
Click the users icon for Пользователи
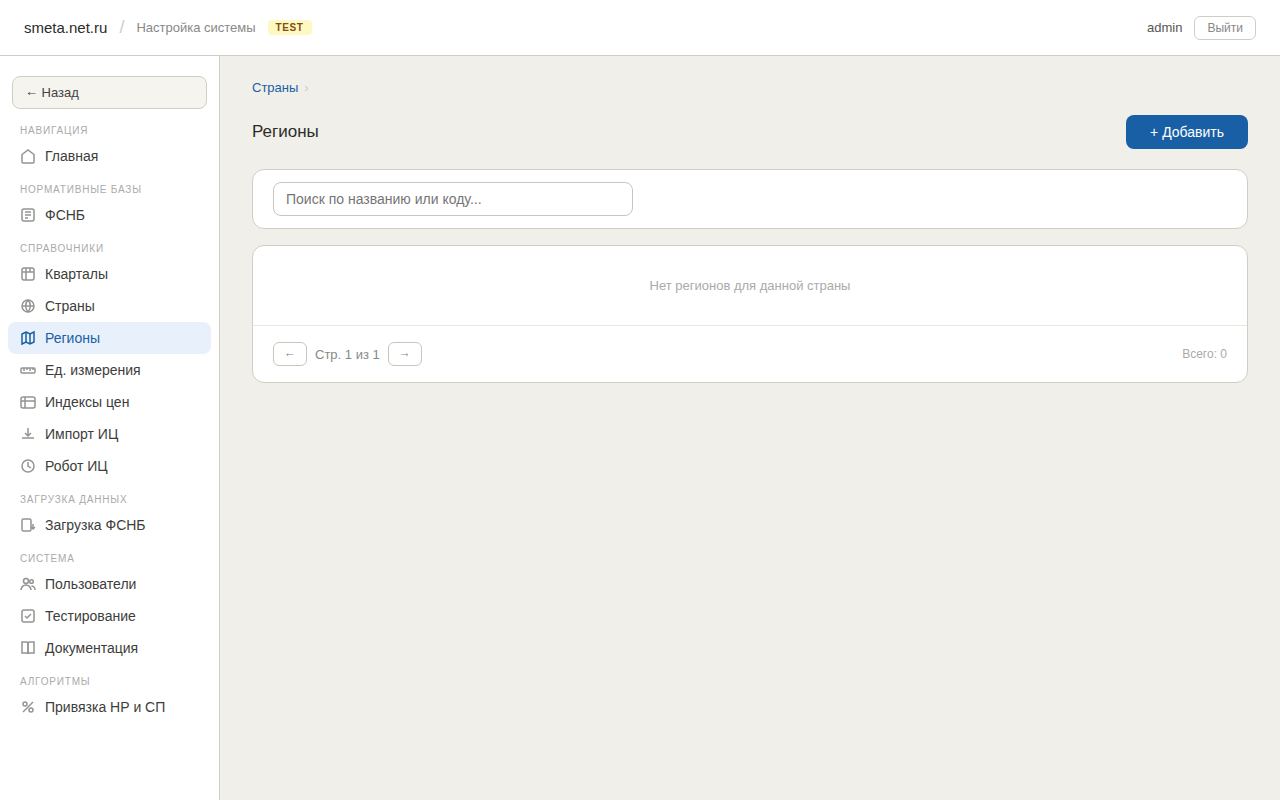tap(28, 584)
